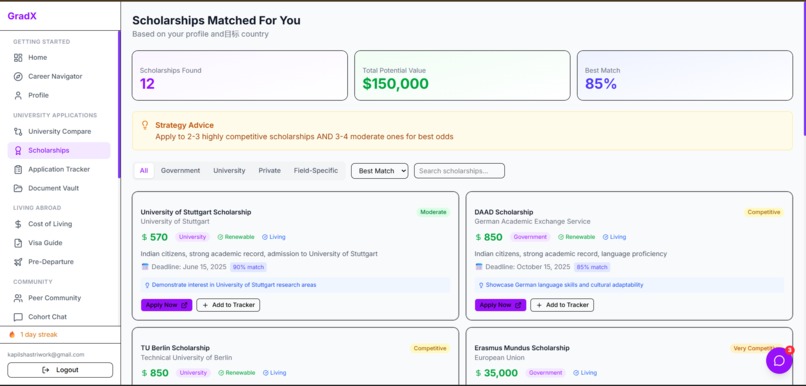This screenshot has width=806, height=386.
Task: Open Application Tracker menu item
Action: pos(59,170)
